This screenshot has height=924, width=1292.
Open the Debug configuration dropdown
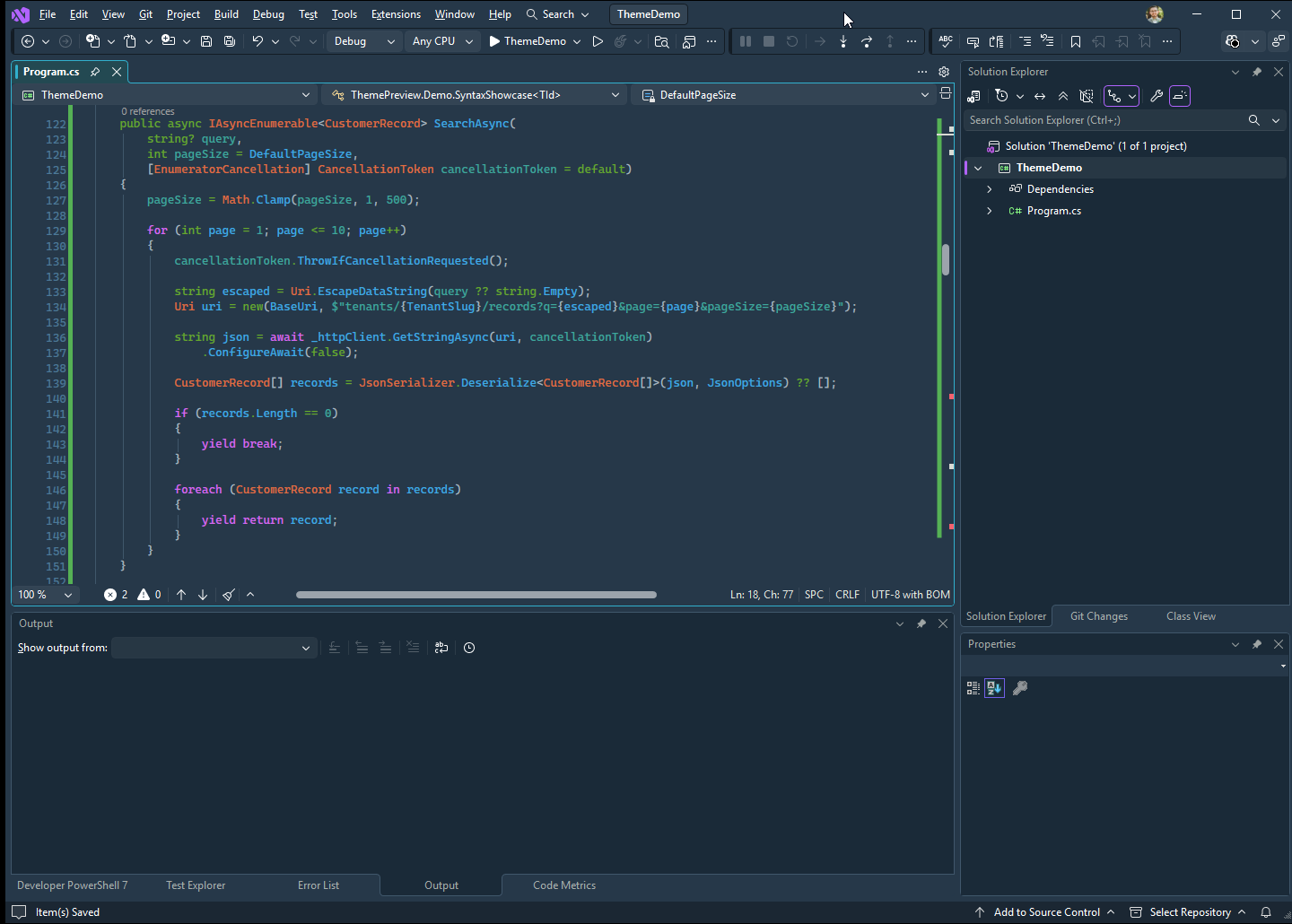click(364, 41)
